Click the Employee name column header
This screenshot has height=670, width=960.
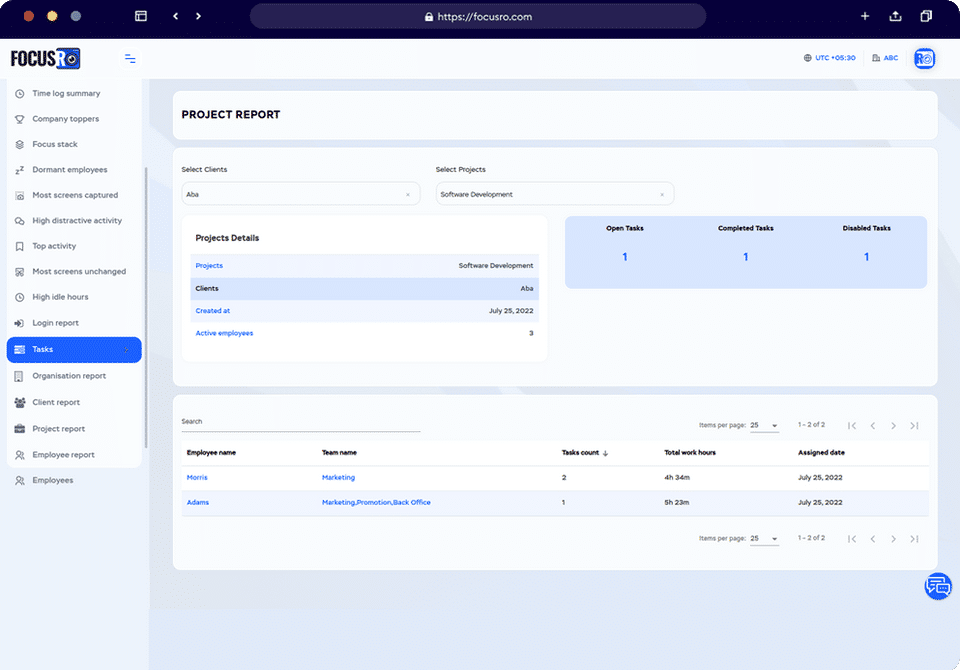point(211,453)
